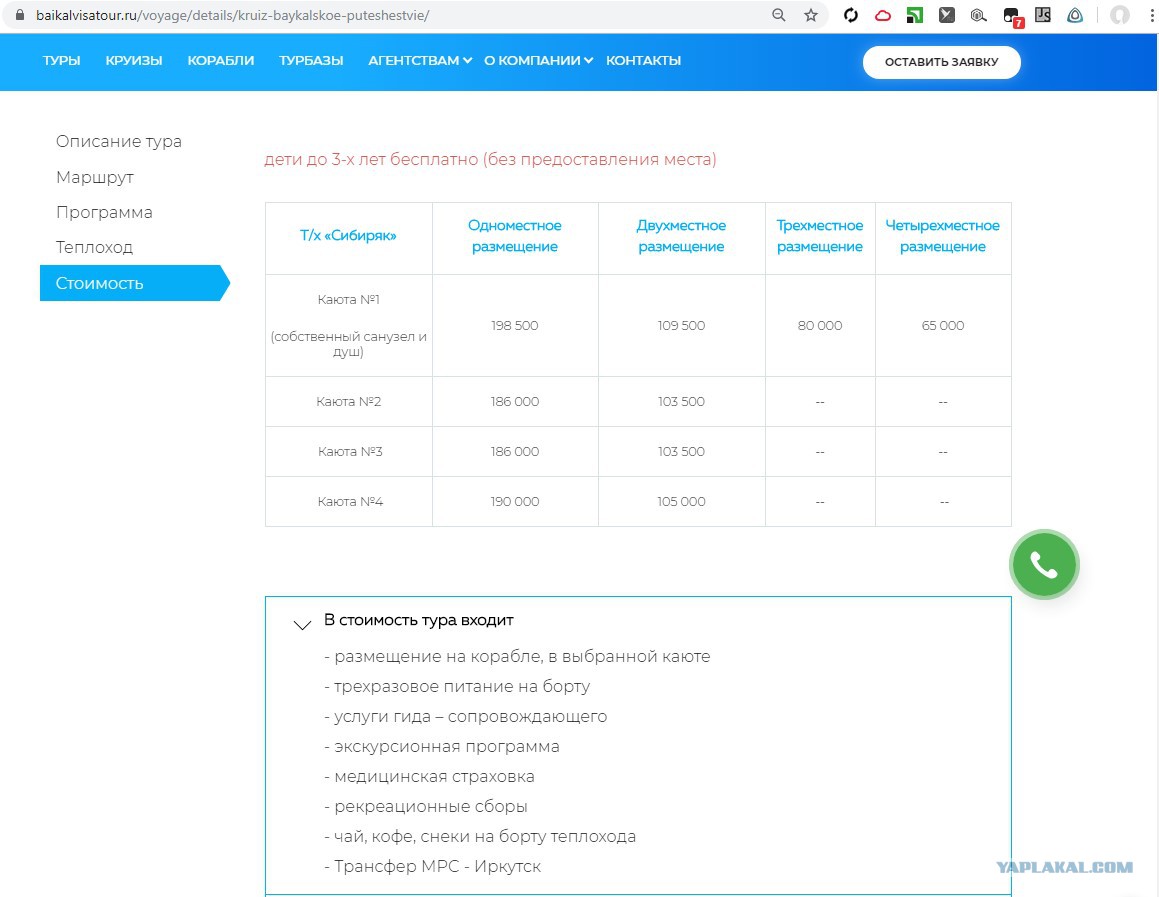Screen dimensions: 1159x897
Task: Jump to Маршрут section
Action: (x=95, y=177)
